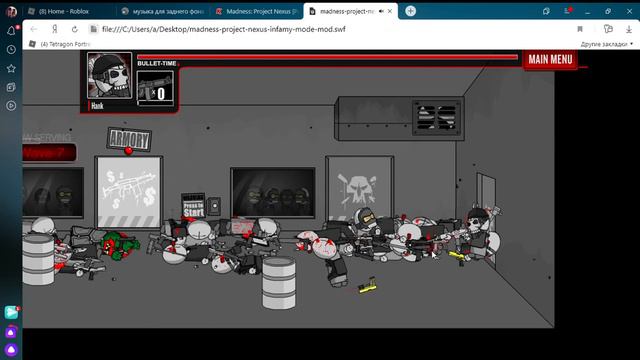Viewport: 640px width, 360px height.
Task: Click the skull emblem door
Action: 359,189
